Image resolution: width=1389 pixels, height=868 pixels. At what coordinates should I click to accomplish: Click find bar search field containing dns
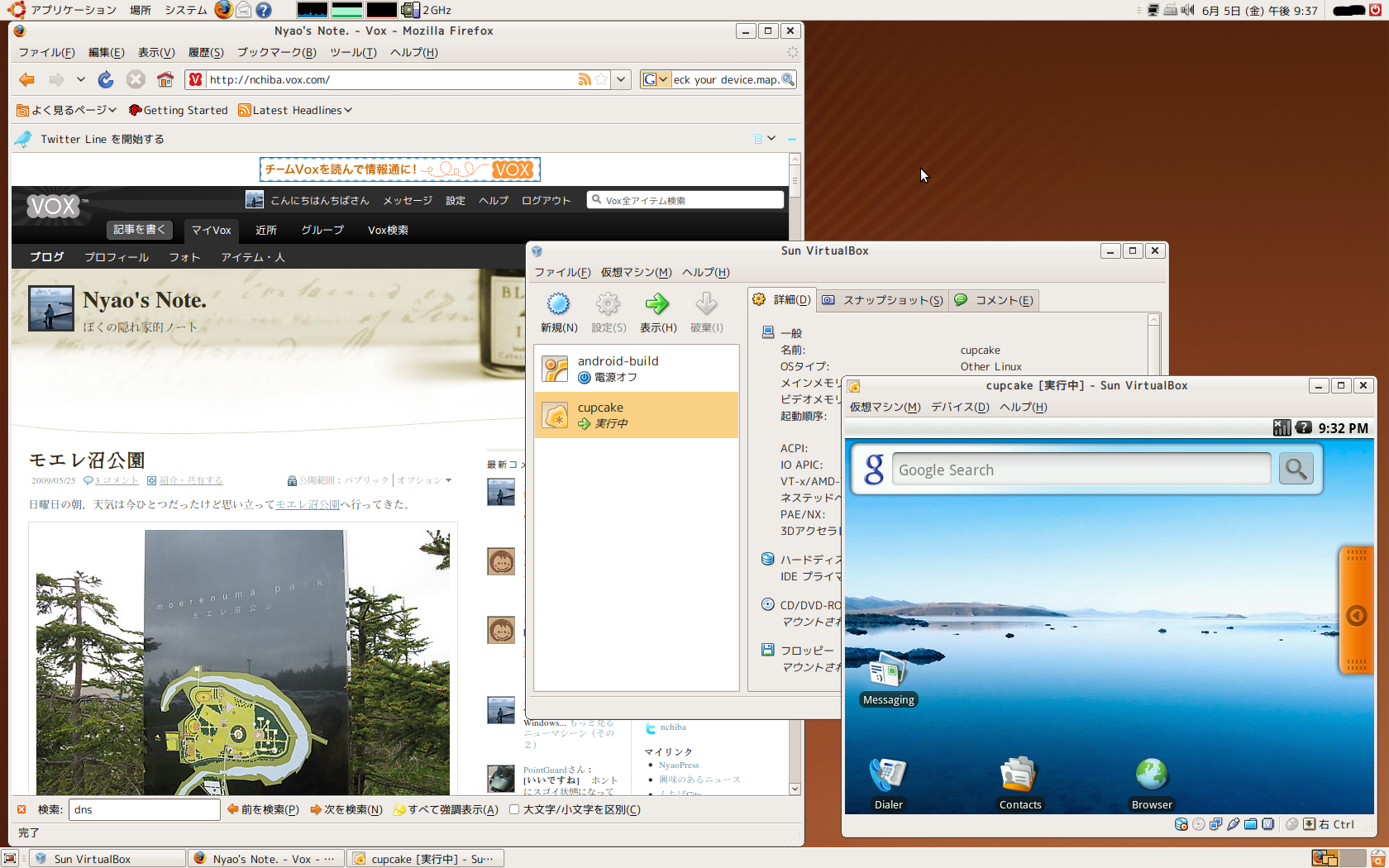145,809
